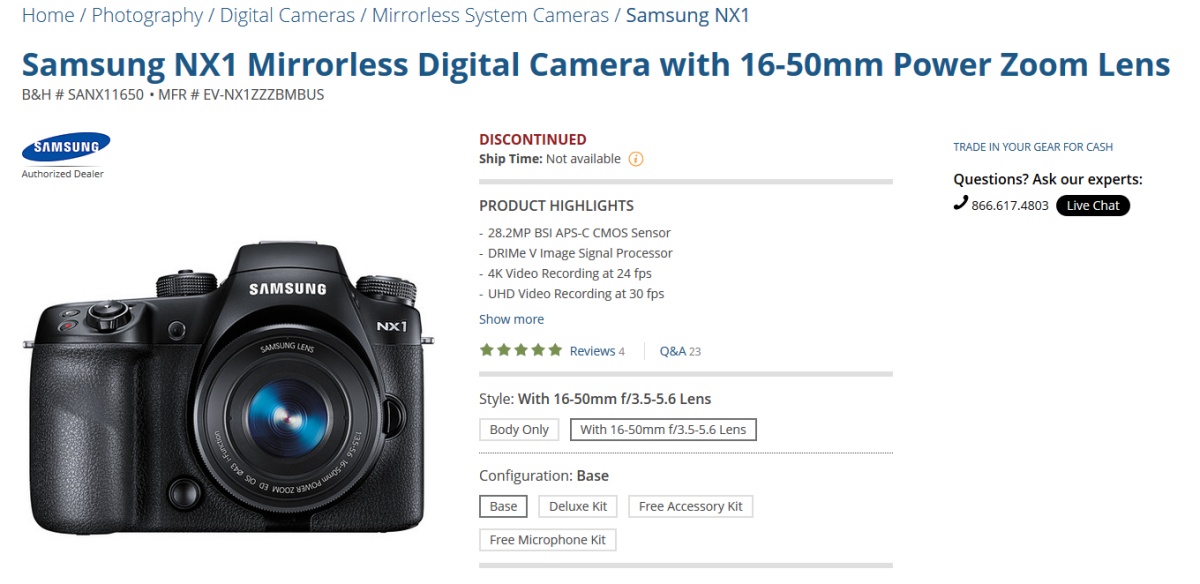The image size is (1200, 584).
Task: Choose the Base configuration
Action: pos(503,506)
